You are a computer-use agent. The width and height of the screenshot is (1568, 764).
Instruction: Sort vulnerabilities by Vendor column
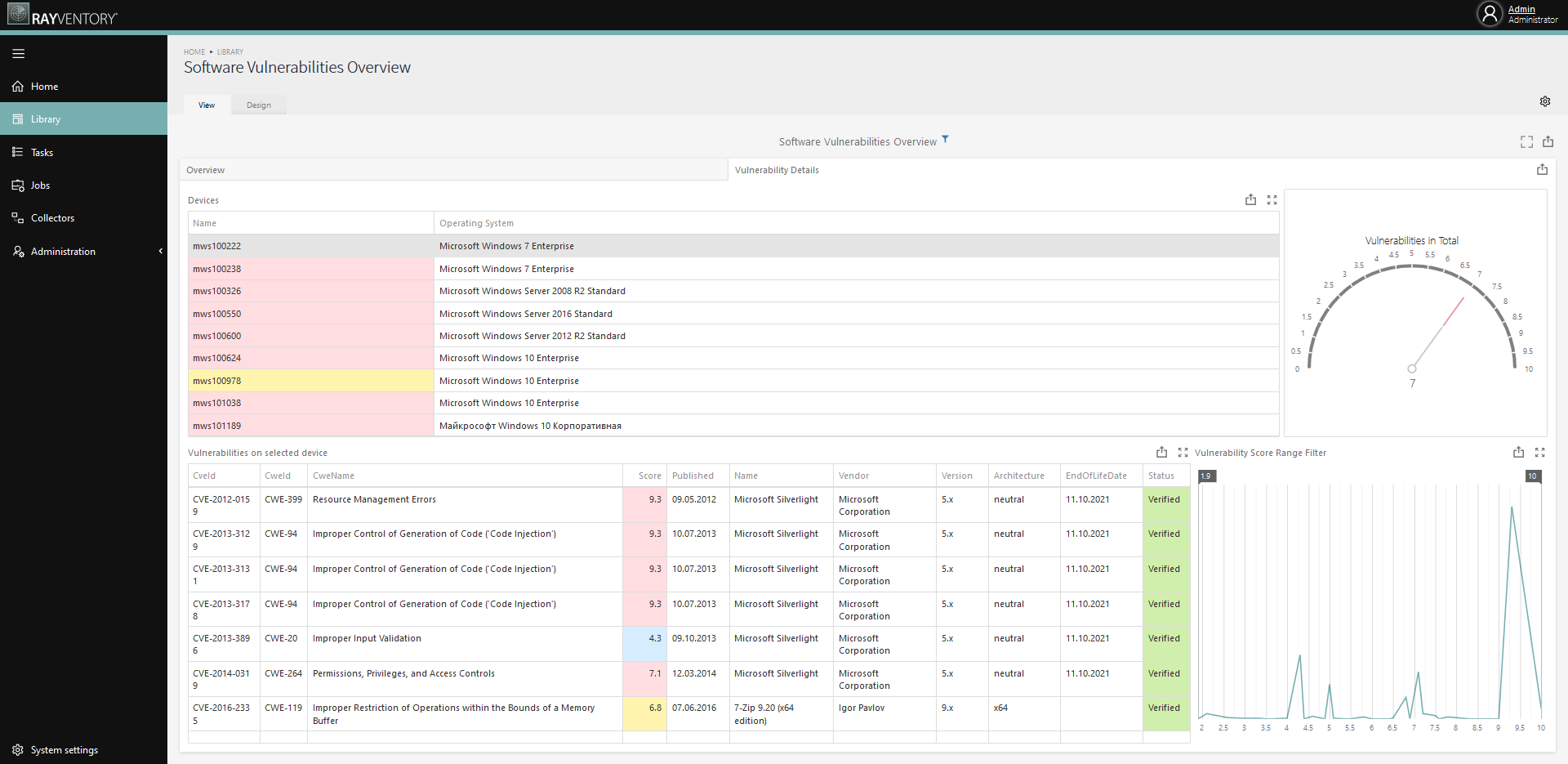click(x=884, y=476)
